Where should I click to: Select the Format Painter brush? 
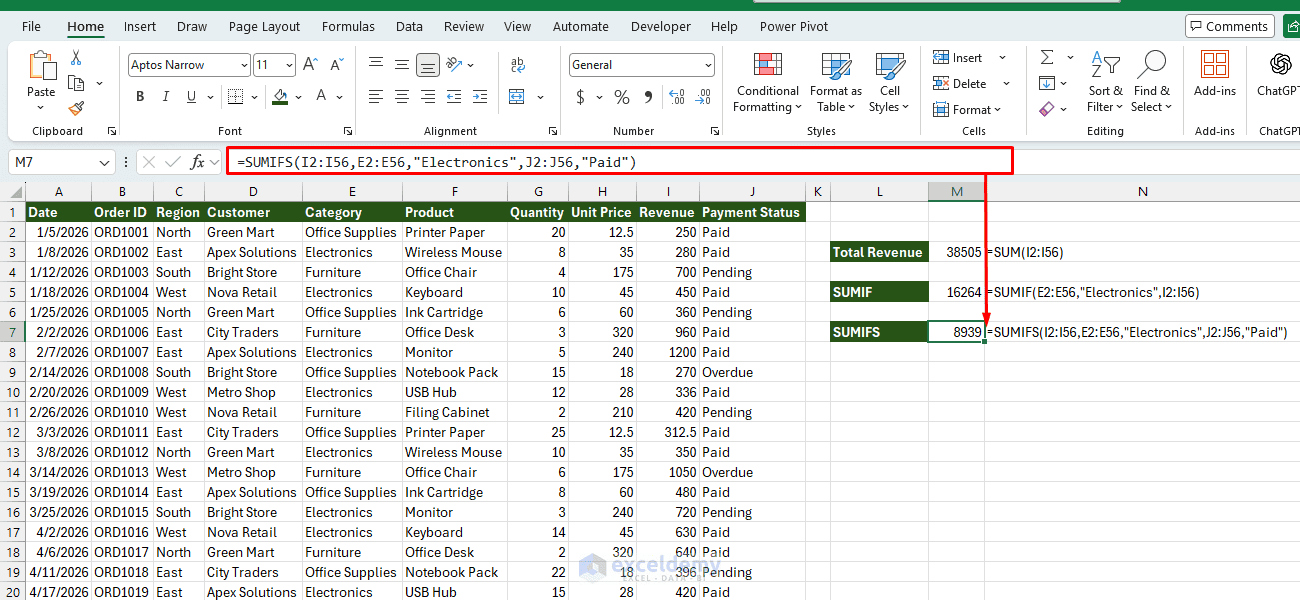coord(76,107)
